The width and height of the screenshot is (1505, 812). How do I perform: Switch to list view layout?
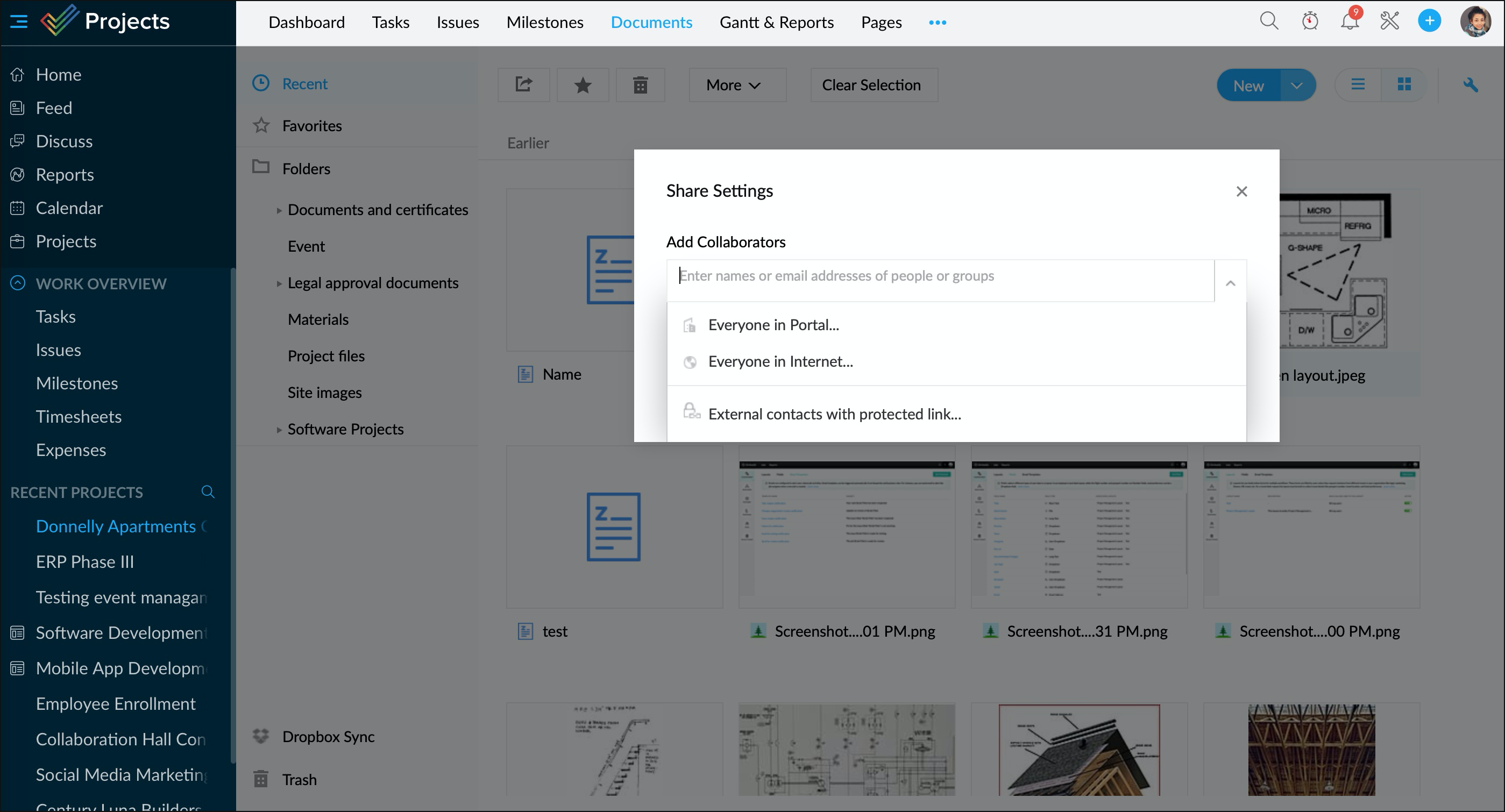[x=1358, y=86]
